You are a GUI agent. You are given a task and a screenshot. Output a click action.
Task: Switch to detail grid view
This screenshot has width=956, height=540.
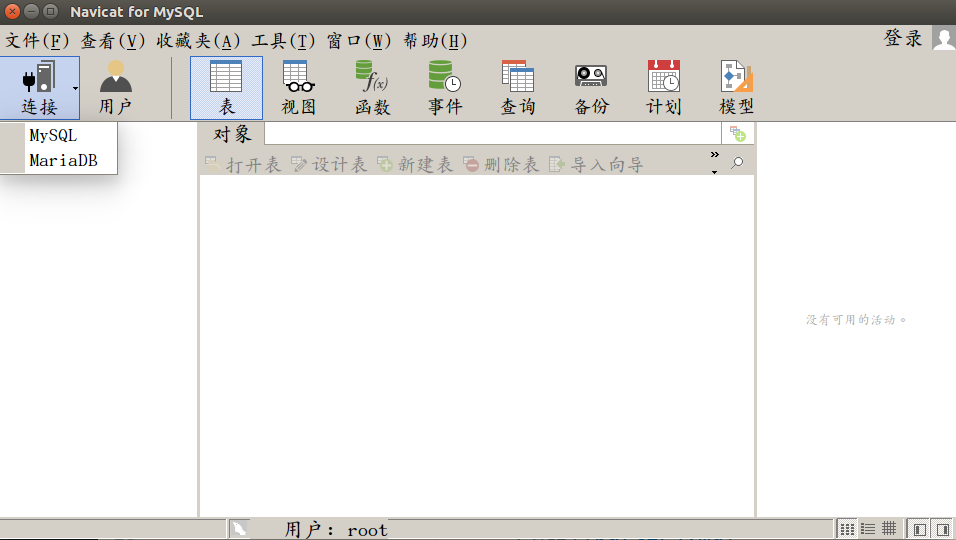point(888,529)
